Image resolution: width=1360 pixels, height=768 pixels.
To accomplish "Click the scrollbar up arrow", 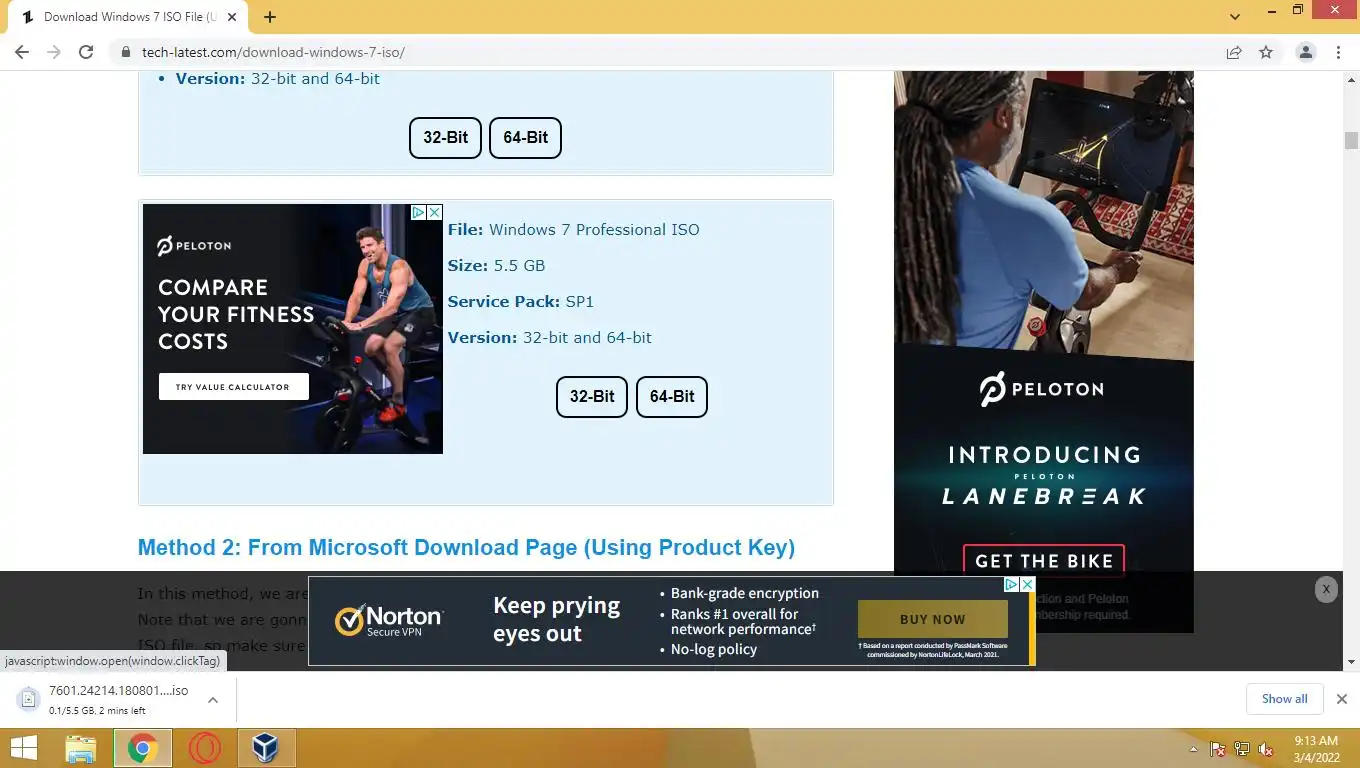I will click(1351, 78).
